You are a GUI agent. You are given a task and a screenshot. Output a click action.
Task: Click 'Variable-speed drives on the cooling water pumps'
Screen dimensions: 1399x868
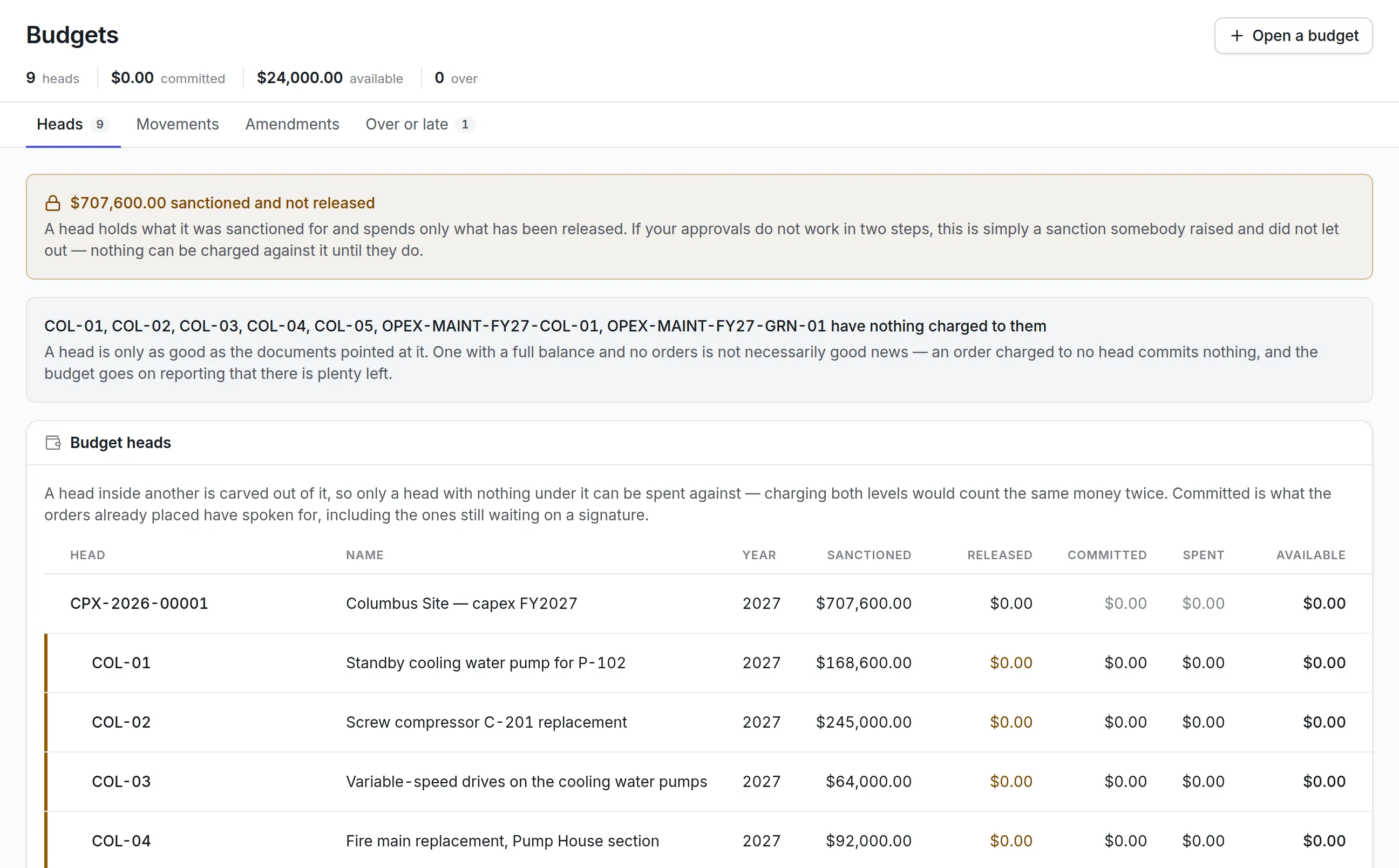(x=526, y=781)
